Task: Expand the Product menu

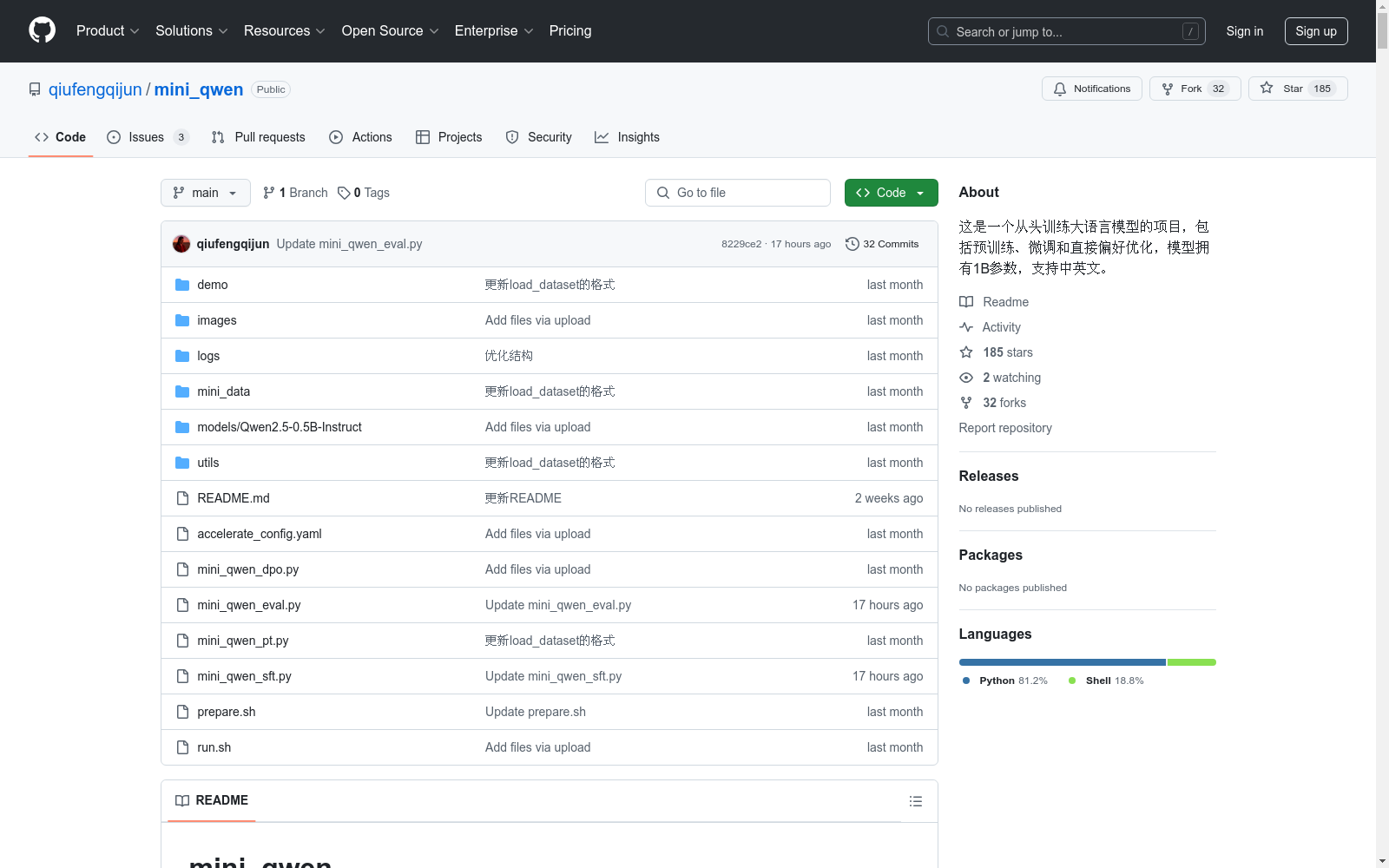Action: tap(108, 30)
